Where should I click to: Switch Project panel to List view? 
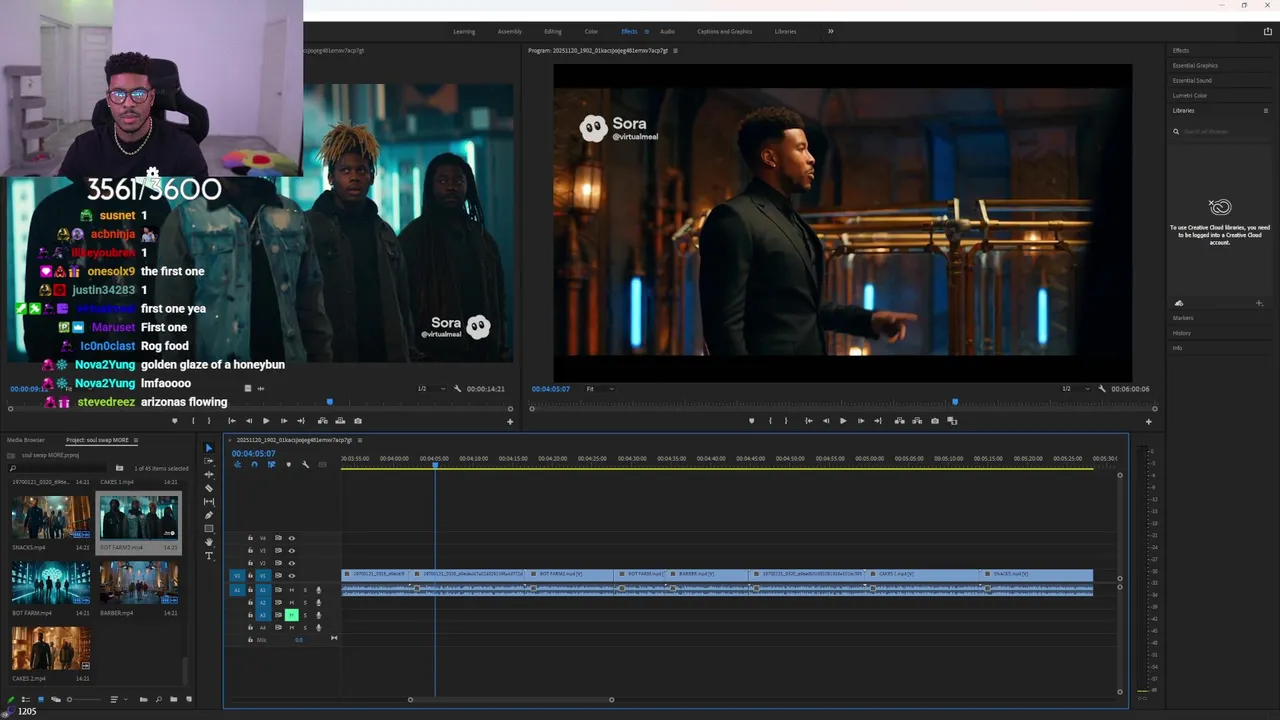pyautogui.click(x=26, y=699)
